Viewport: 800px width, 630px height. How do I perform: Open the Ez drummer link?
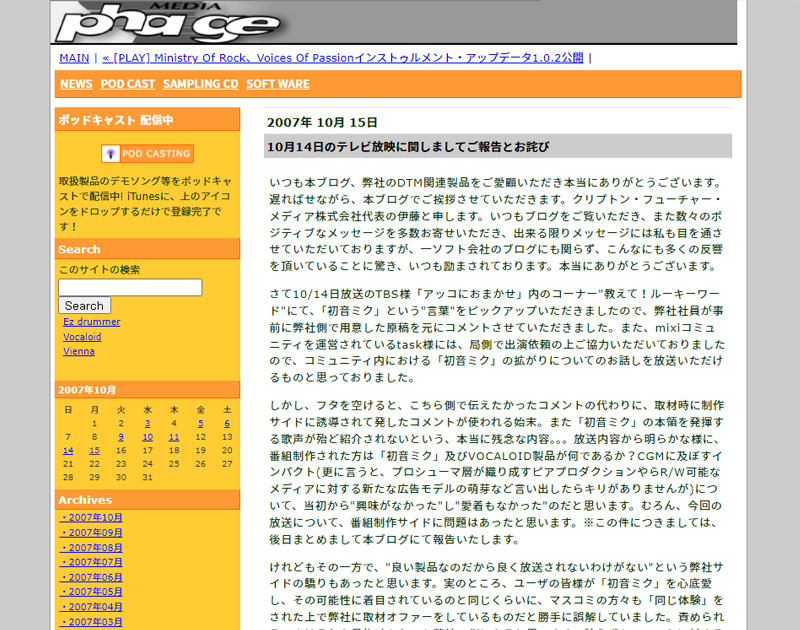(92, 322)
